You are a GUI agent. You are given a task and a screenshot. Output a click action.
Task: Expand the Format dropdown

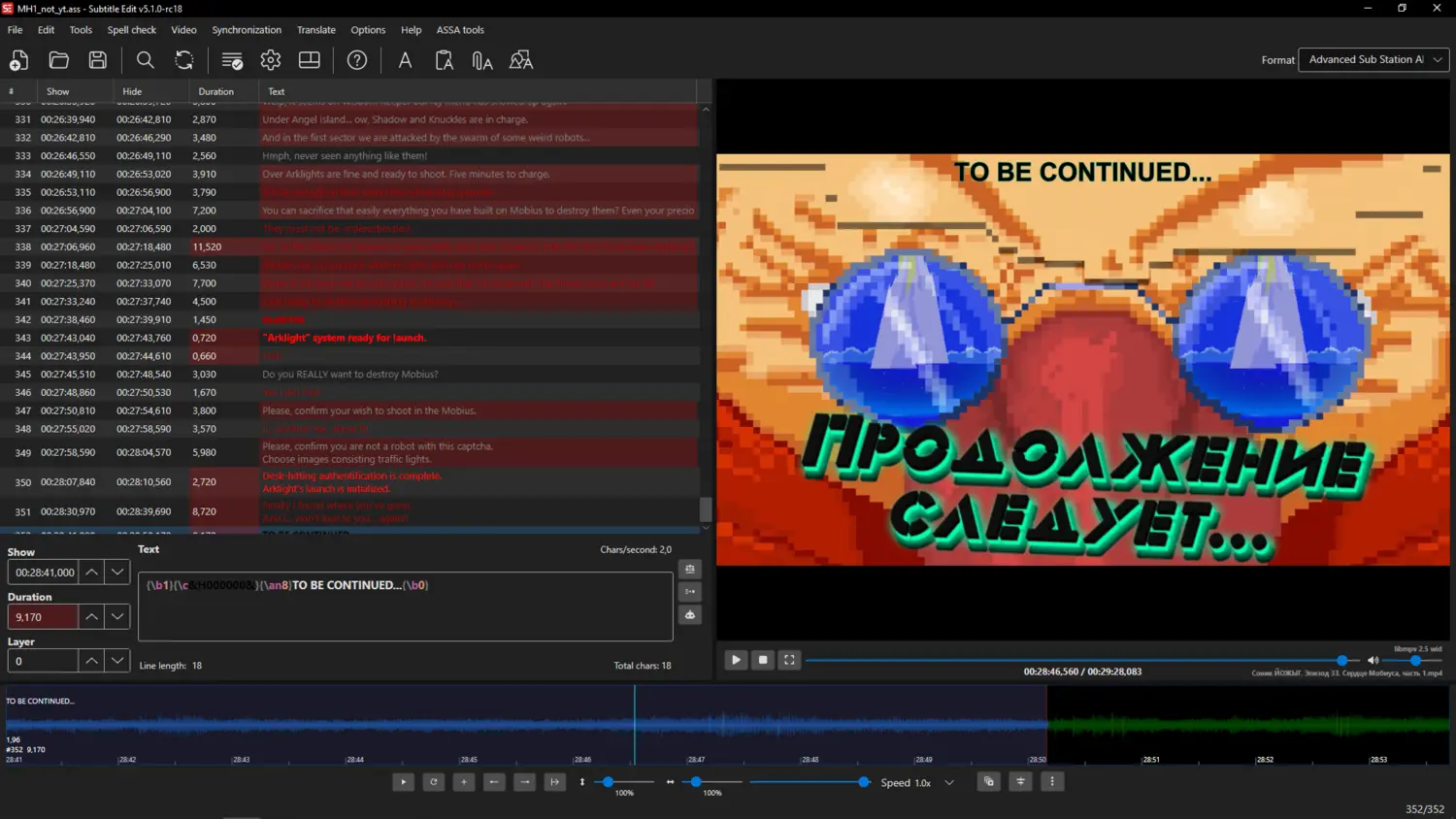pyautogui.click(x=1373, y=60)
